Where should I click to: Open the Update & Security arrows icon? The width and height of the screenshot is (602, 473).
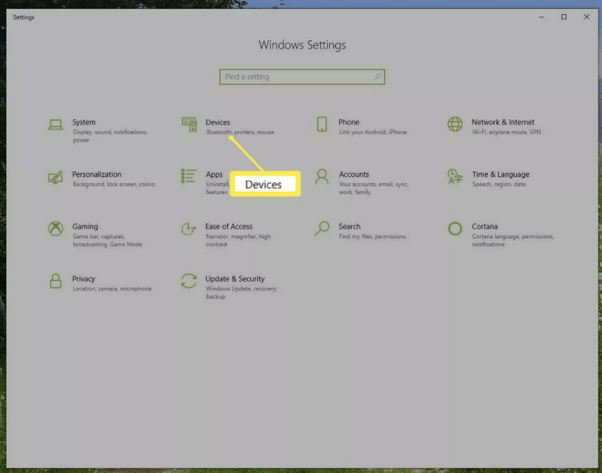point(189,281)
